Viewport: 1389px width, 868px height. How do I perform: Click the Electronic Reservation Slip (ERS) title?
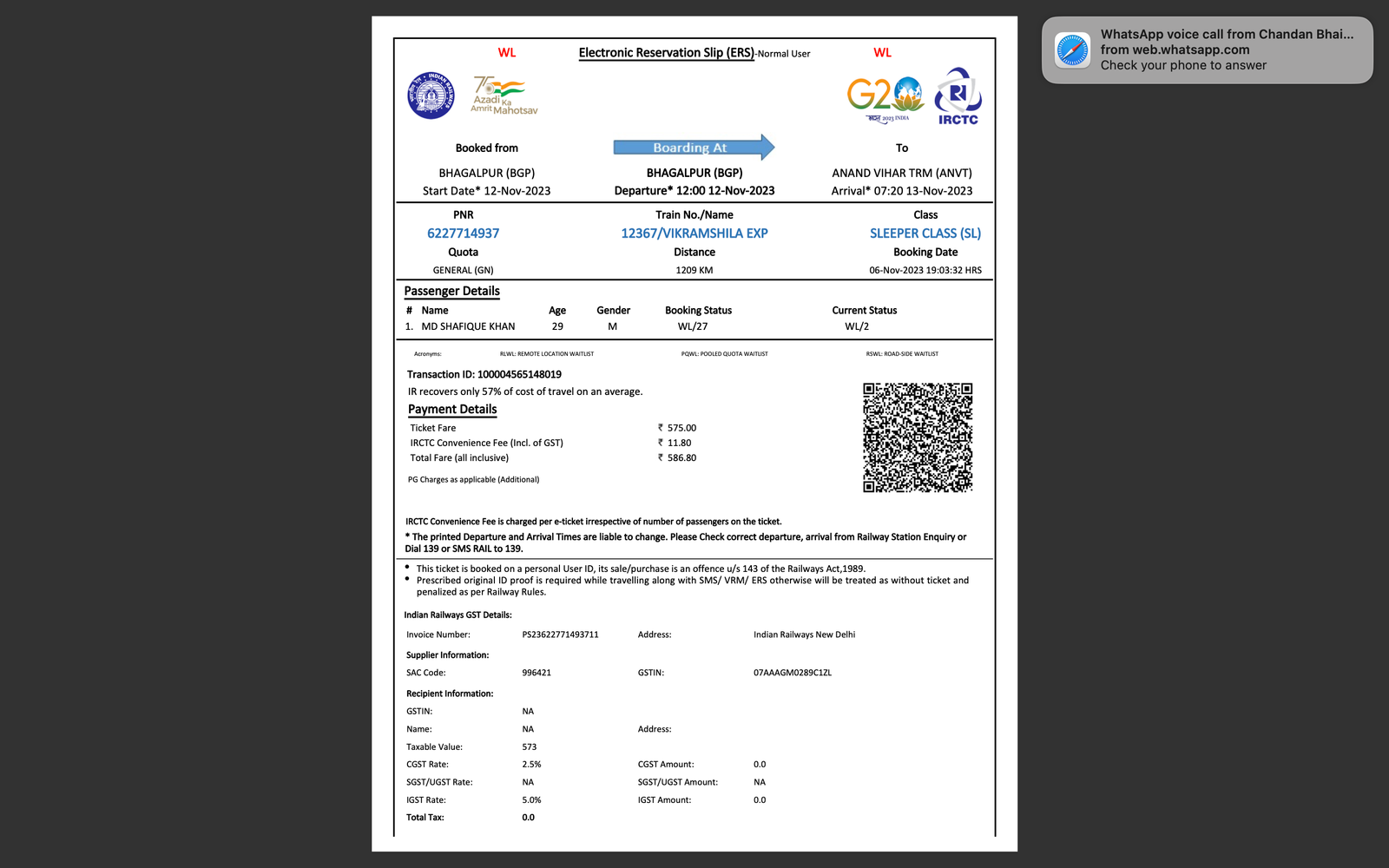click(666, 53)
